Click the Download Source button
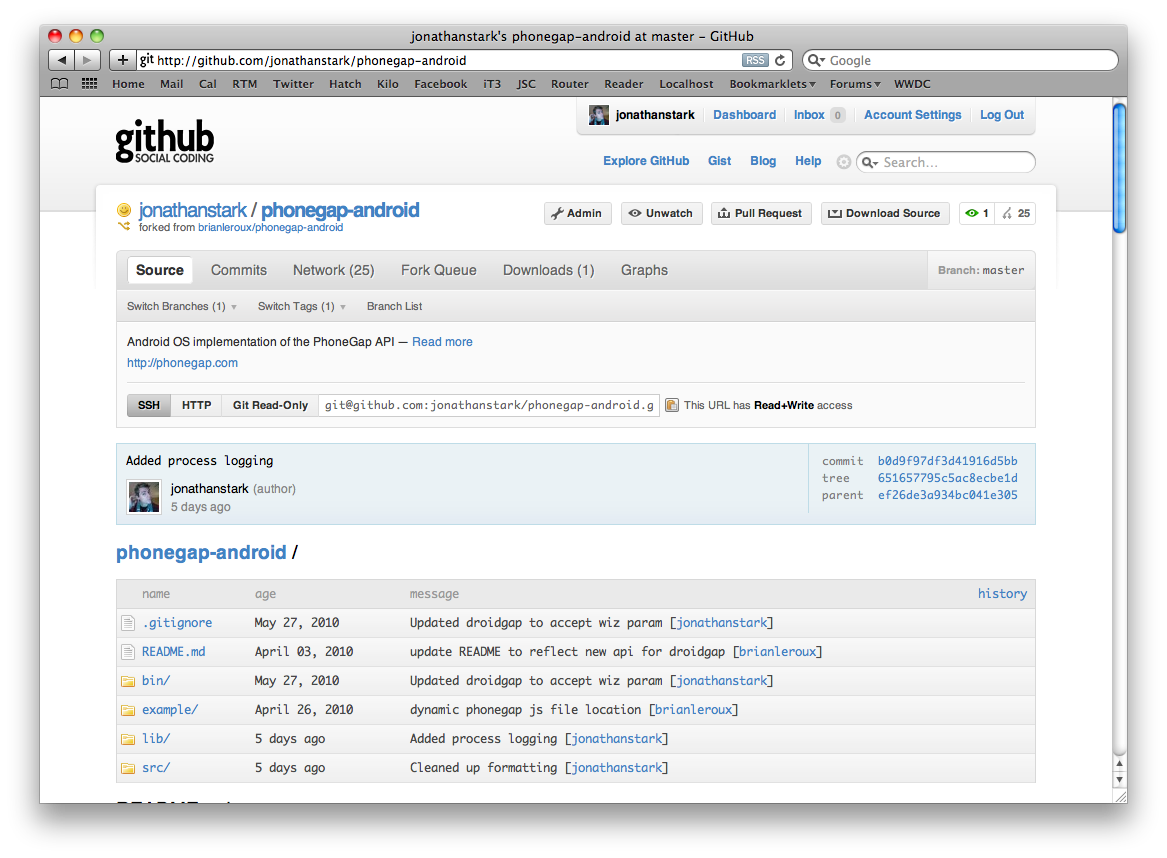Screen dimensions: 1167x858 click(884, 213)
